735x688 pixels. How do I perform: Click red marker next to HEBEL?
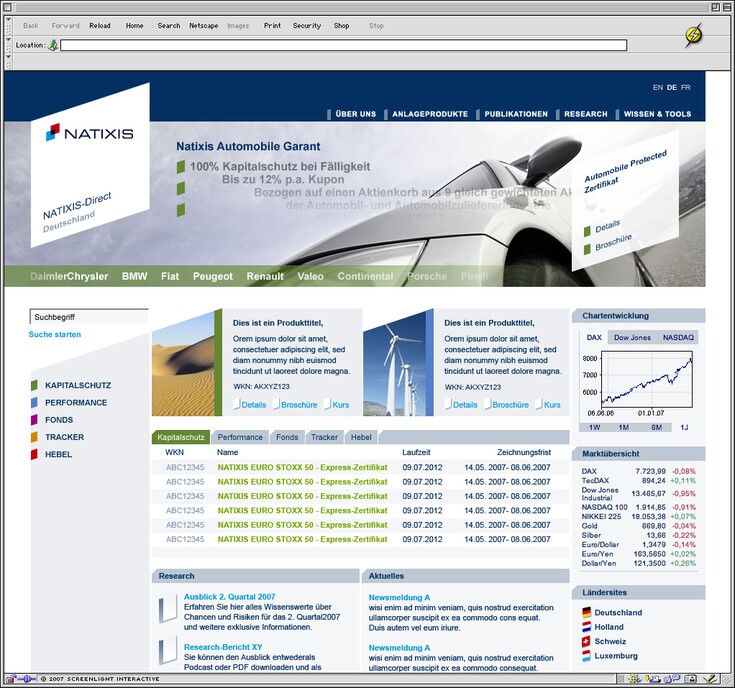34,454
